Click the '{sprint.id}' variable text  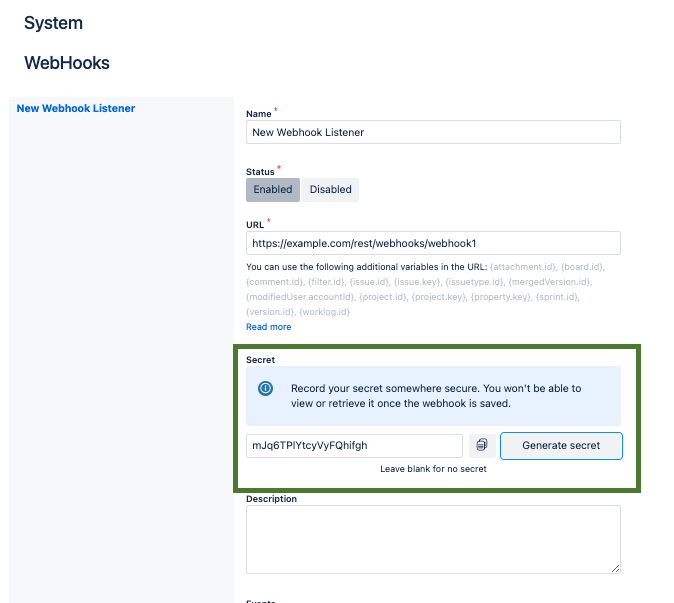click(558, 297)
